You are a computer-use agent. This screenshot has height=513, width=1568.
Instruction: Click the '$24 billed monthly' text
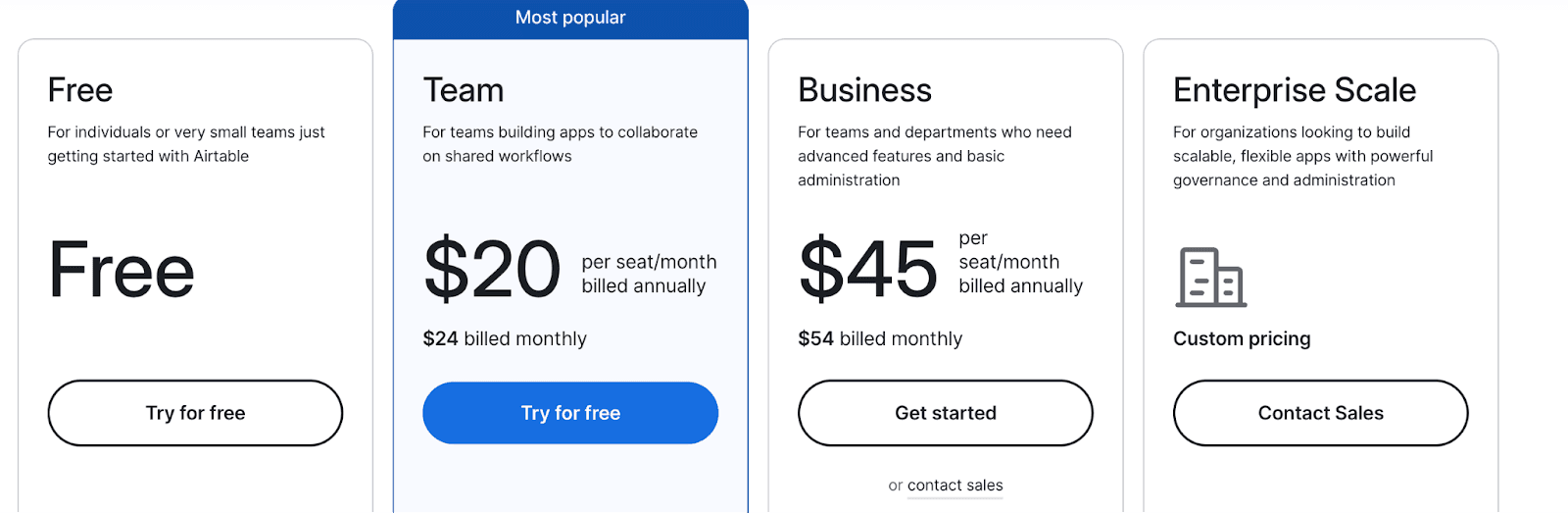[505, 338]
